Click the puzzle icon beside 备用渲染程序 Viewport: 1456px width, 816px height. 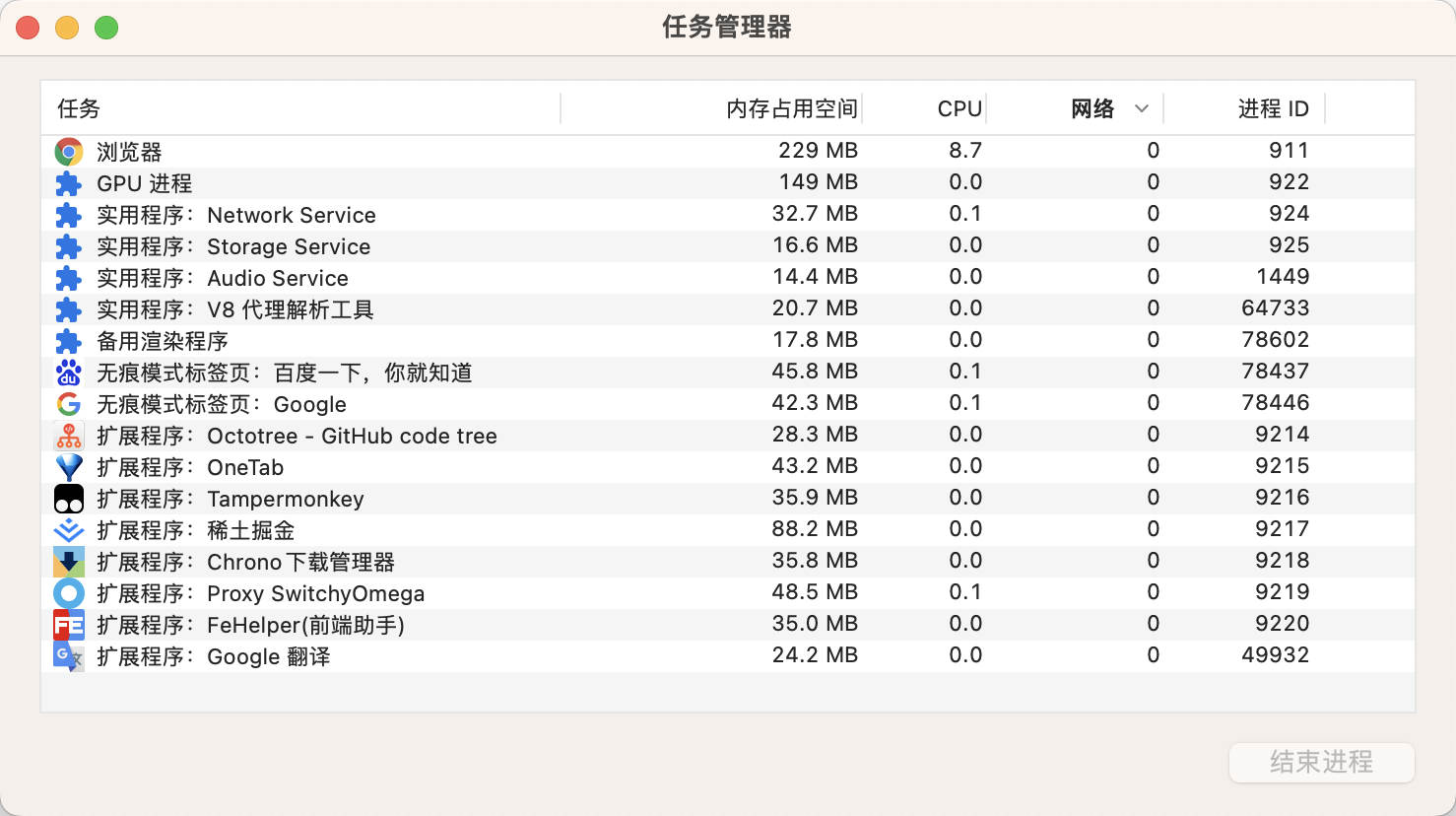69,341
